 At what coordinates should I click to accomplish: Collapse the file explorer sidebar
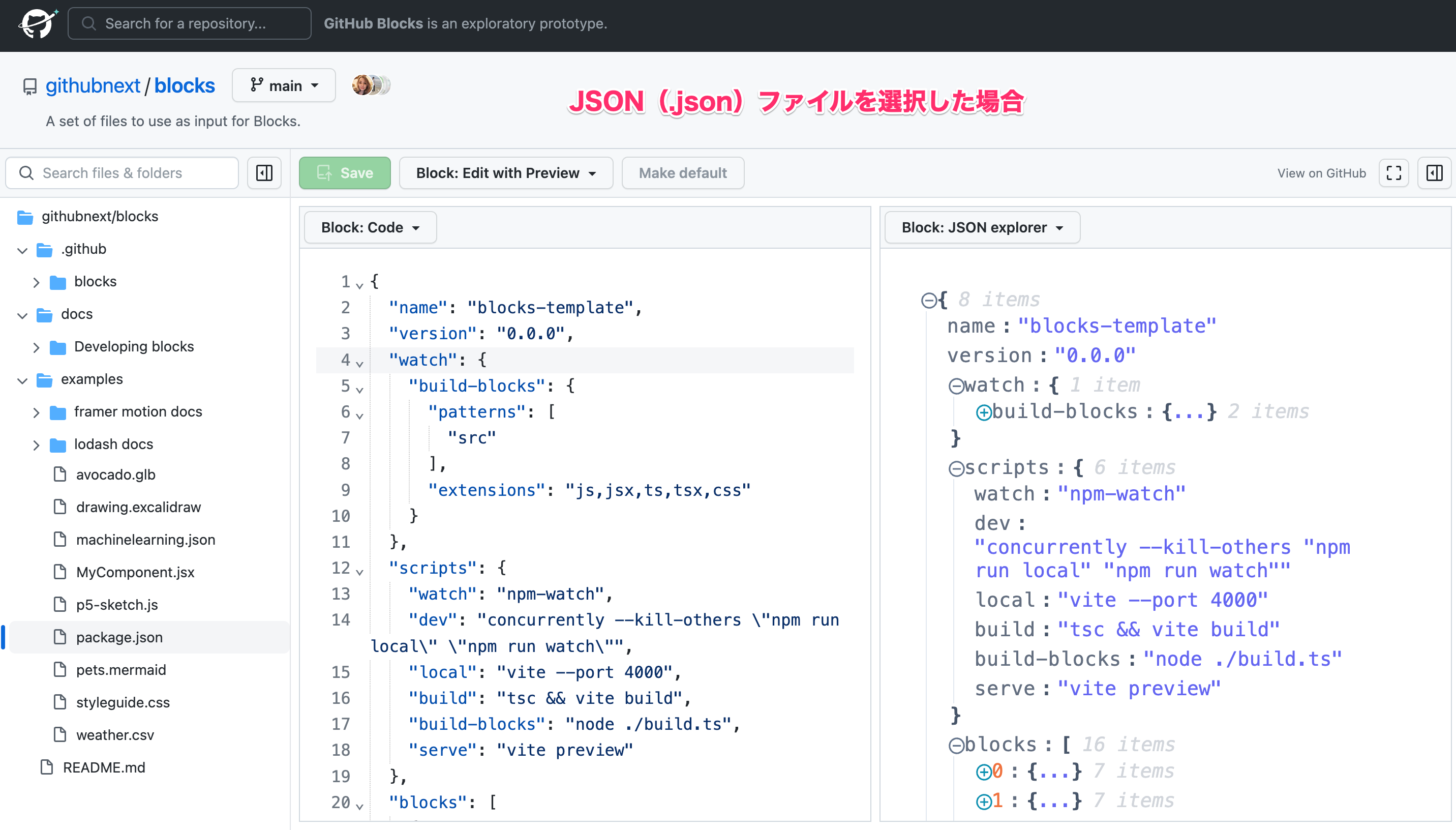coord(264,173)
